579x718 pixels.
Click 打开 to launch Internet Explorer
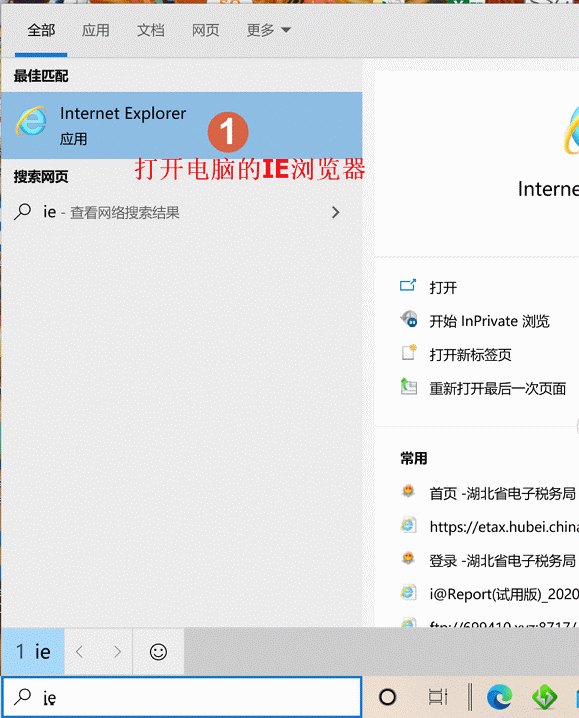tap(443, 288)
